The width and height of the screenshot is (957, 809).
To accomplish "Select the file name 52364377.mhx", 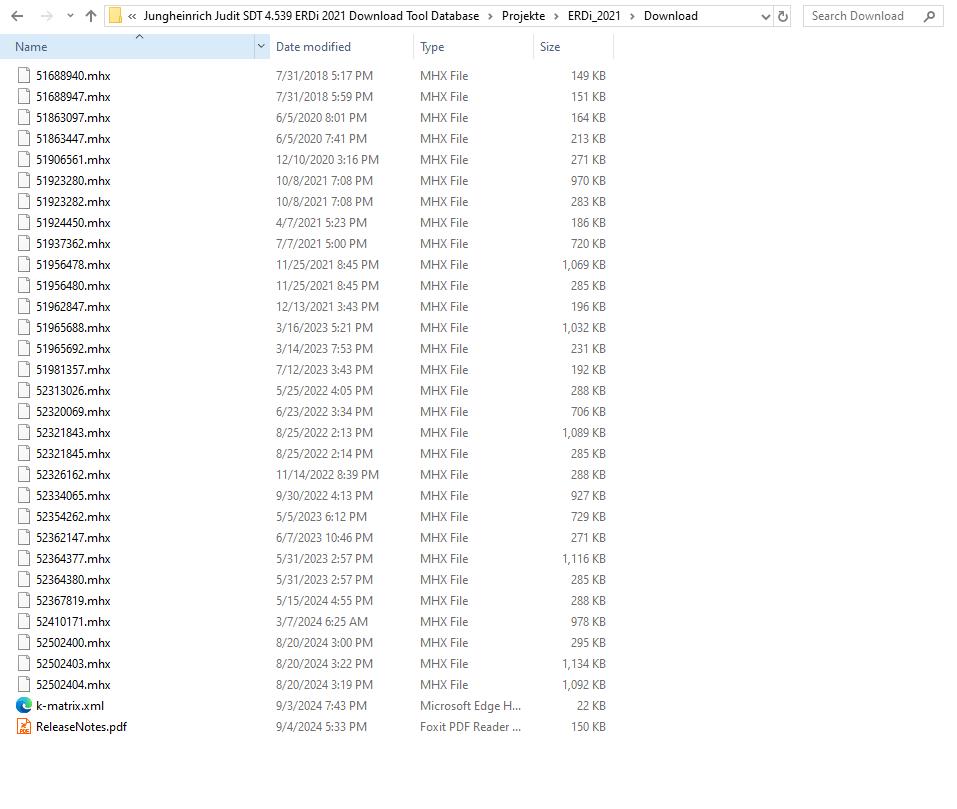I will (x=73, y=558).
